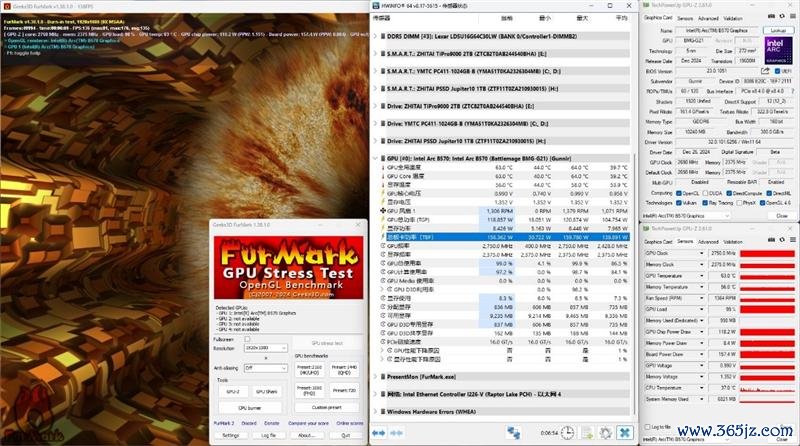This screenshot has height=446, width=800.
Task: Open hamburger menu in top GPU-Z window
Action: (792, 17)
